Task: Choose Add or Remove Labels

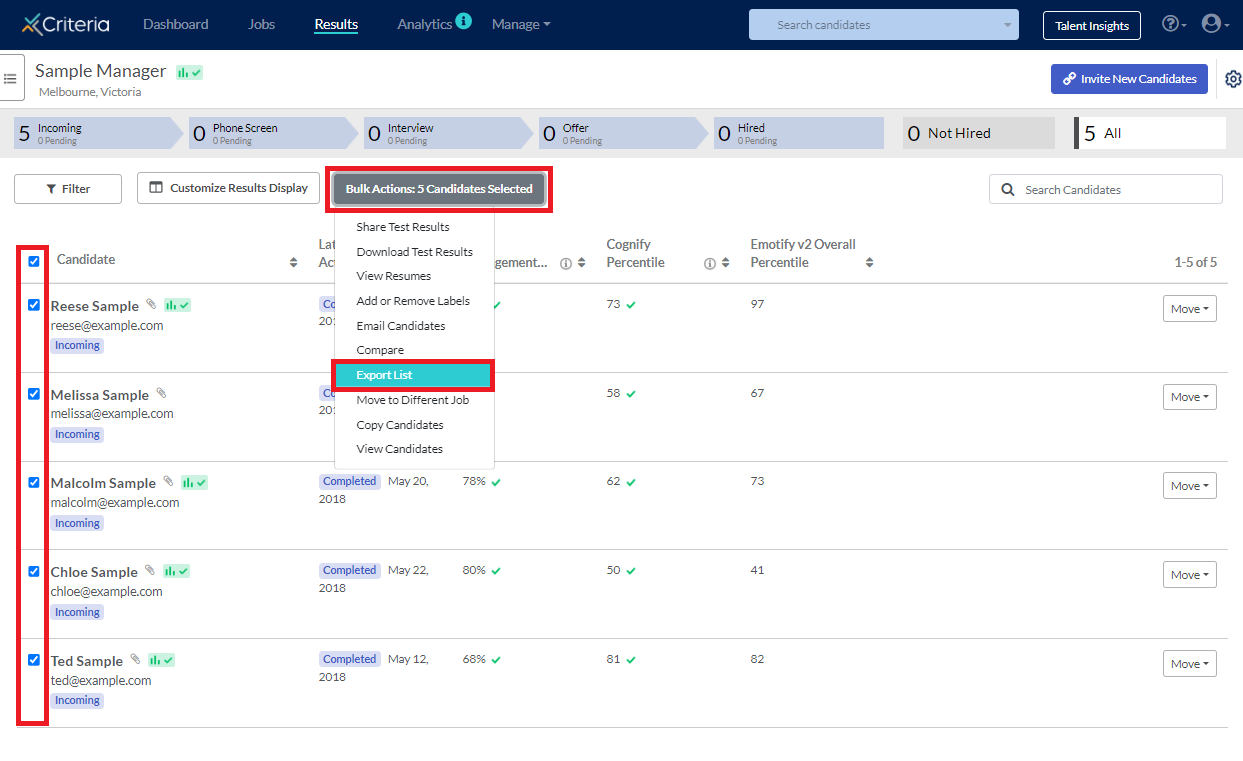Action: [x=414, y=301]
